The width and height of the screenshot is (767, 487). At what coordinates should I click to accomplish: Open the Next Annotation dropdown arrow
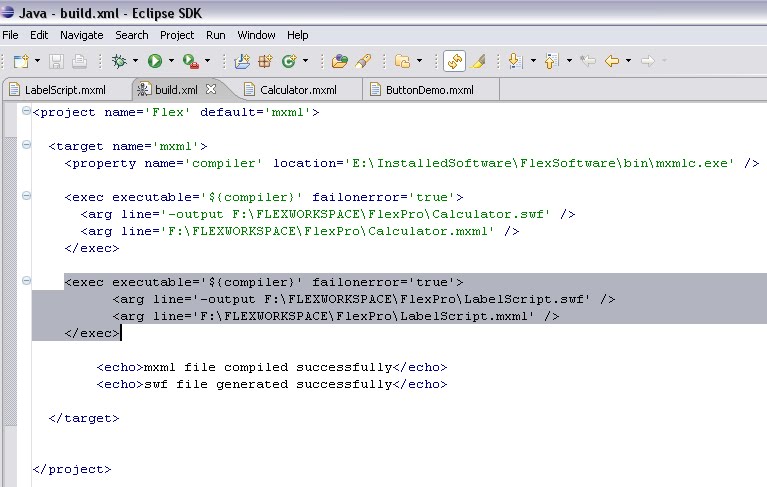pyautogui.click(x=533, y=61)
